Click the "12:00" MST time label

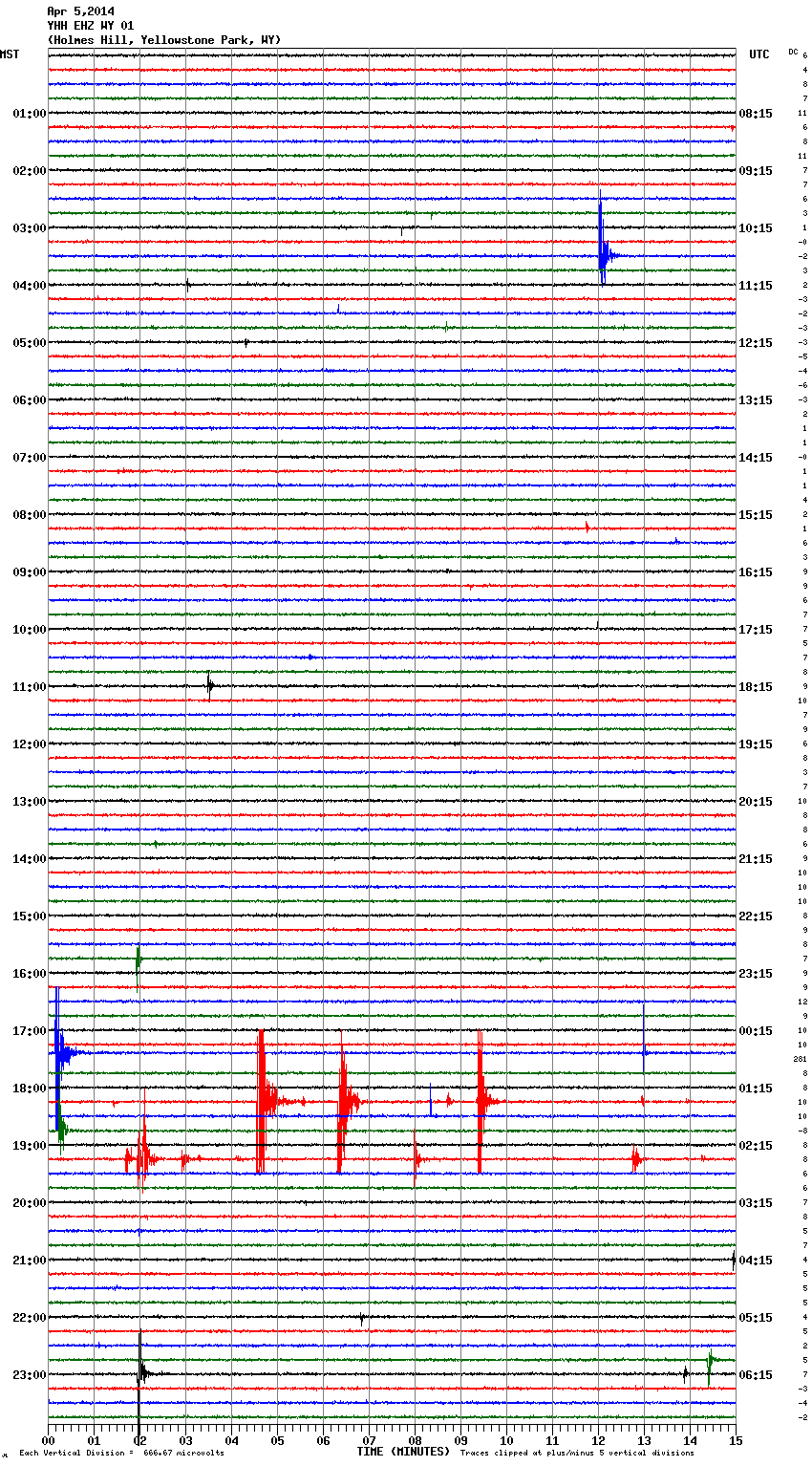30,744
